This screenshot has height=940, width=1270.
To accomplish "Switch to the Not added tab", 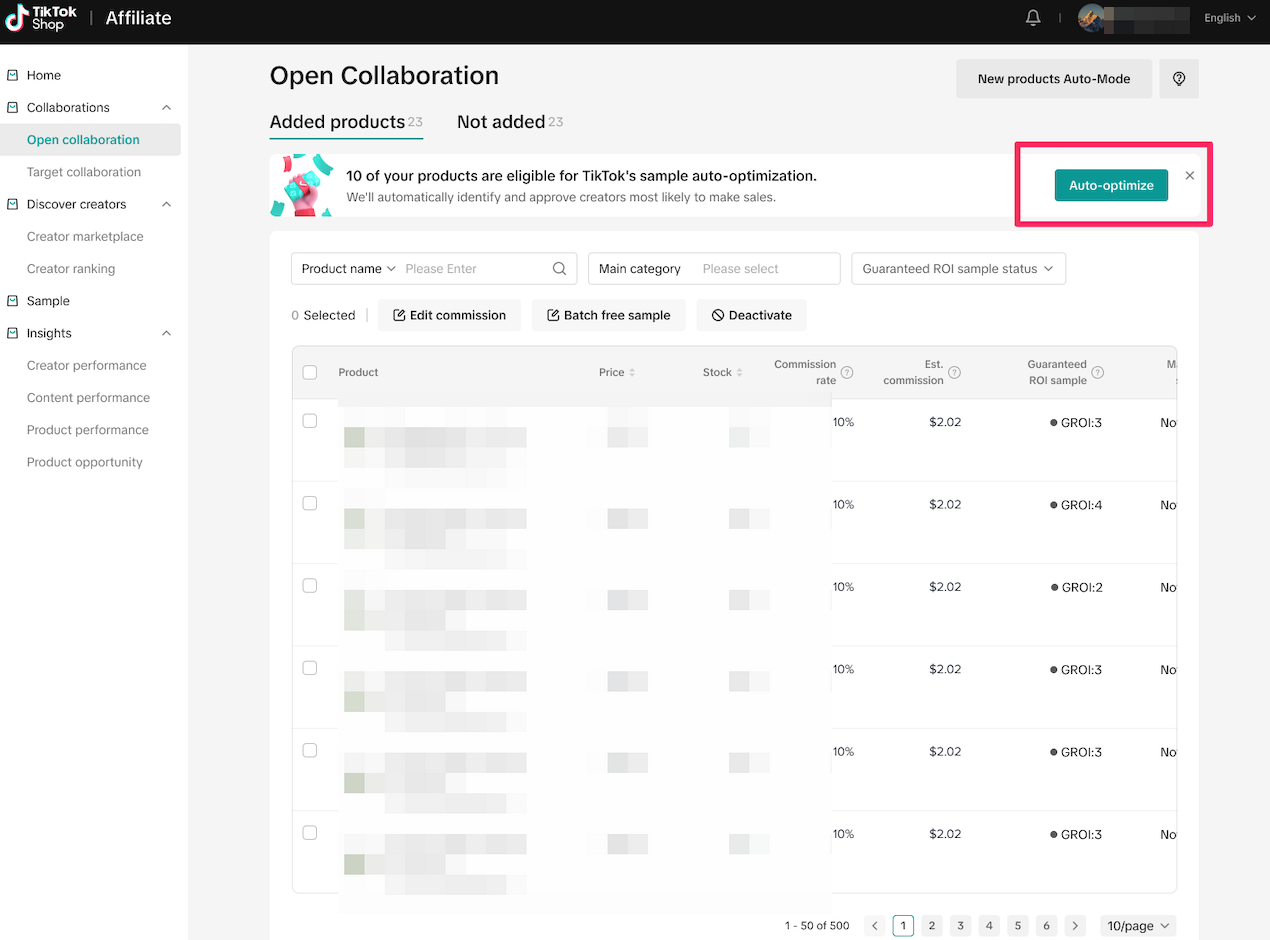I will (501, 122).
